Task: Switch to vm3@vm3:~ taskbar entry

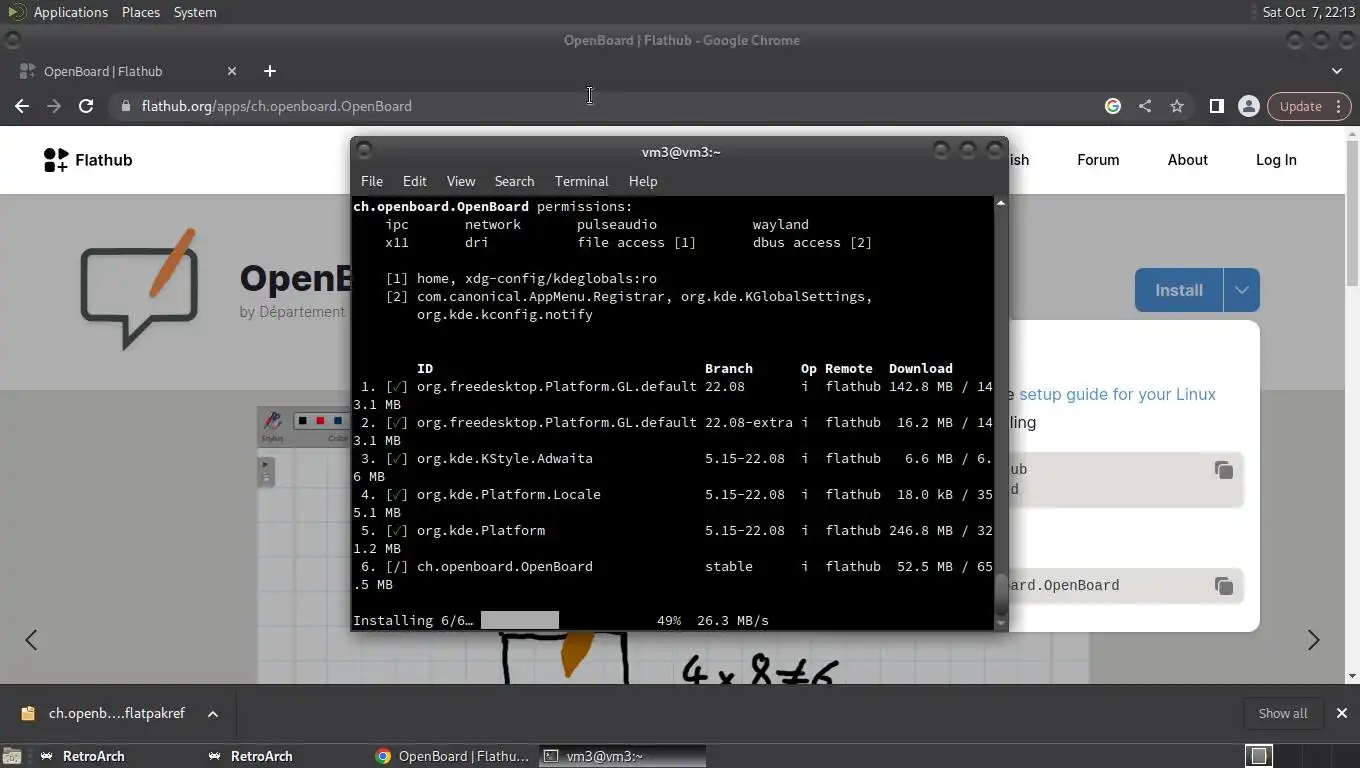Action: [x=622, y=757]
